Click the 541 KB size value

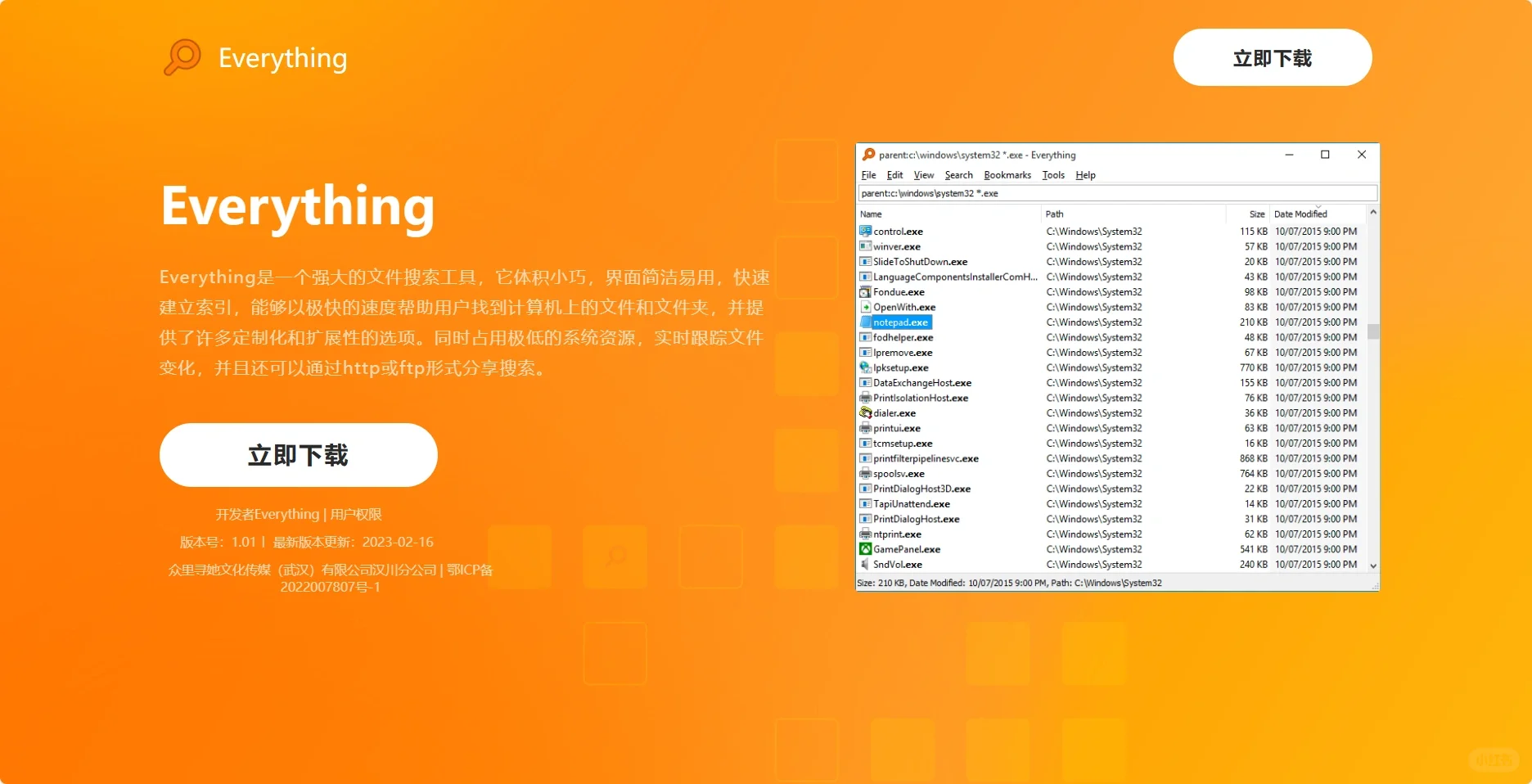(x=1253, y=550)
